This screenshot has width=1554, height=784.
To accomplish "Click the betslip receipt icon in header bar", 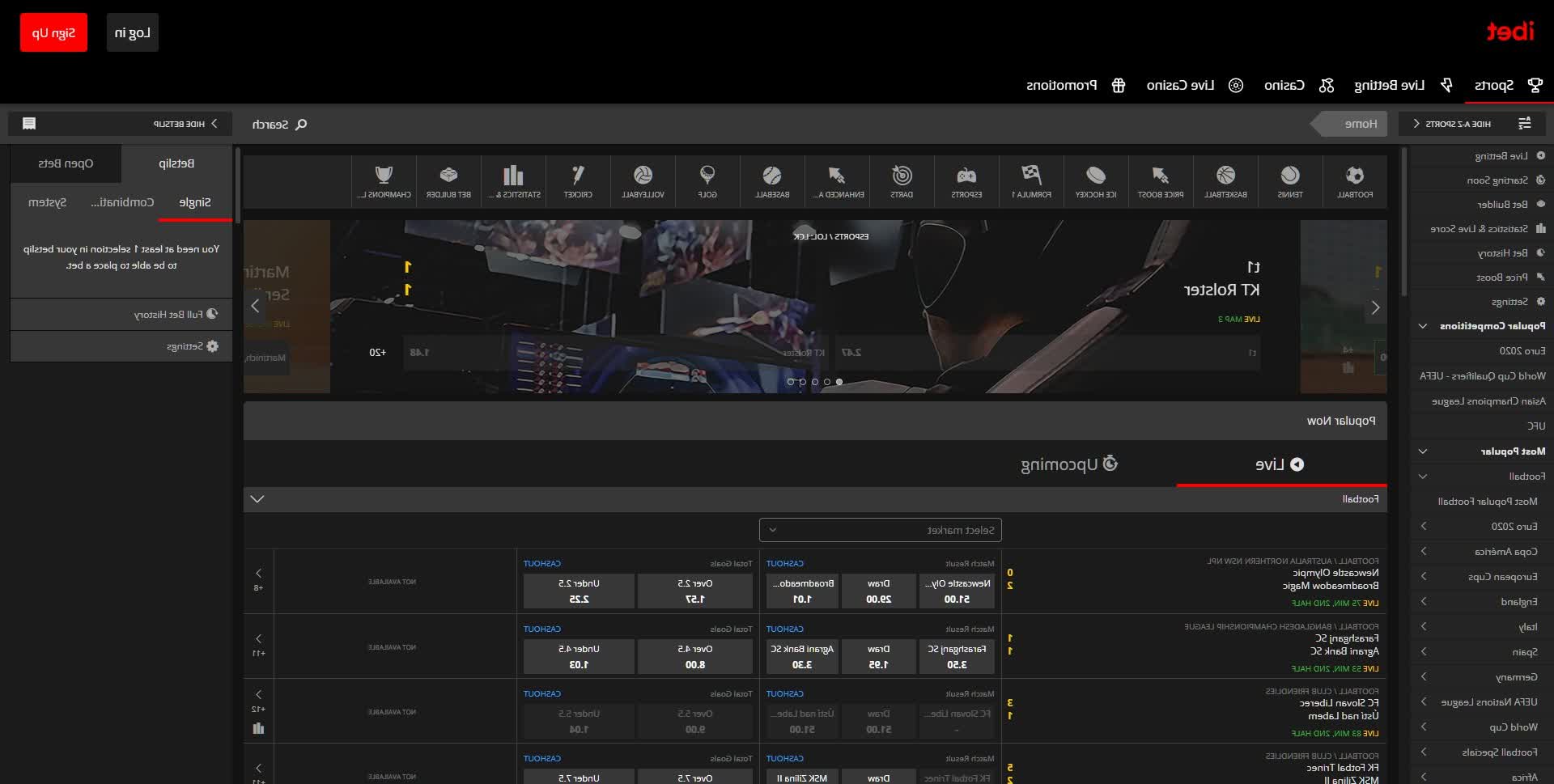I will 29,124.
